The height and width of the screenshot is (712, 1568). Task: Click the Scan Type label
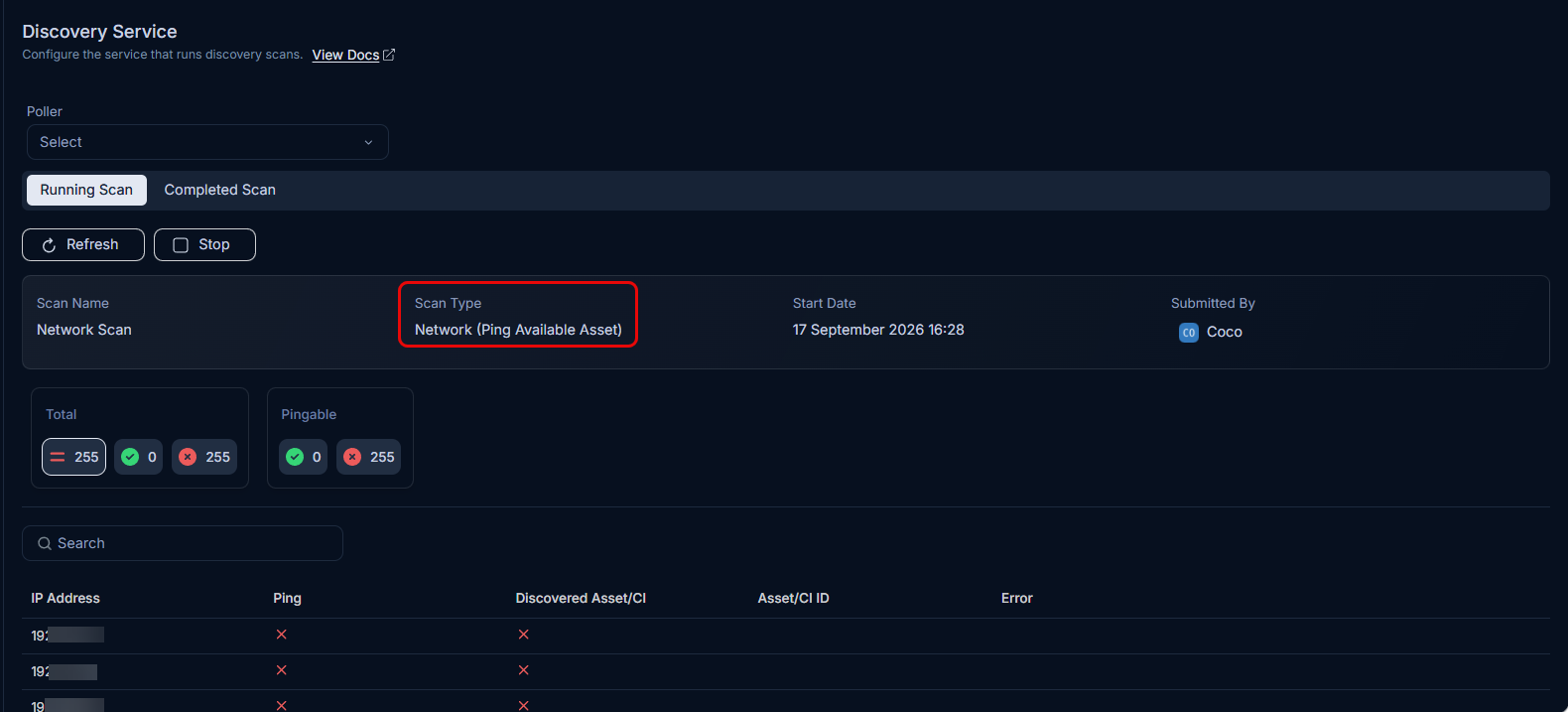click(448, 303)
